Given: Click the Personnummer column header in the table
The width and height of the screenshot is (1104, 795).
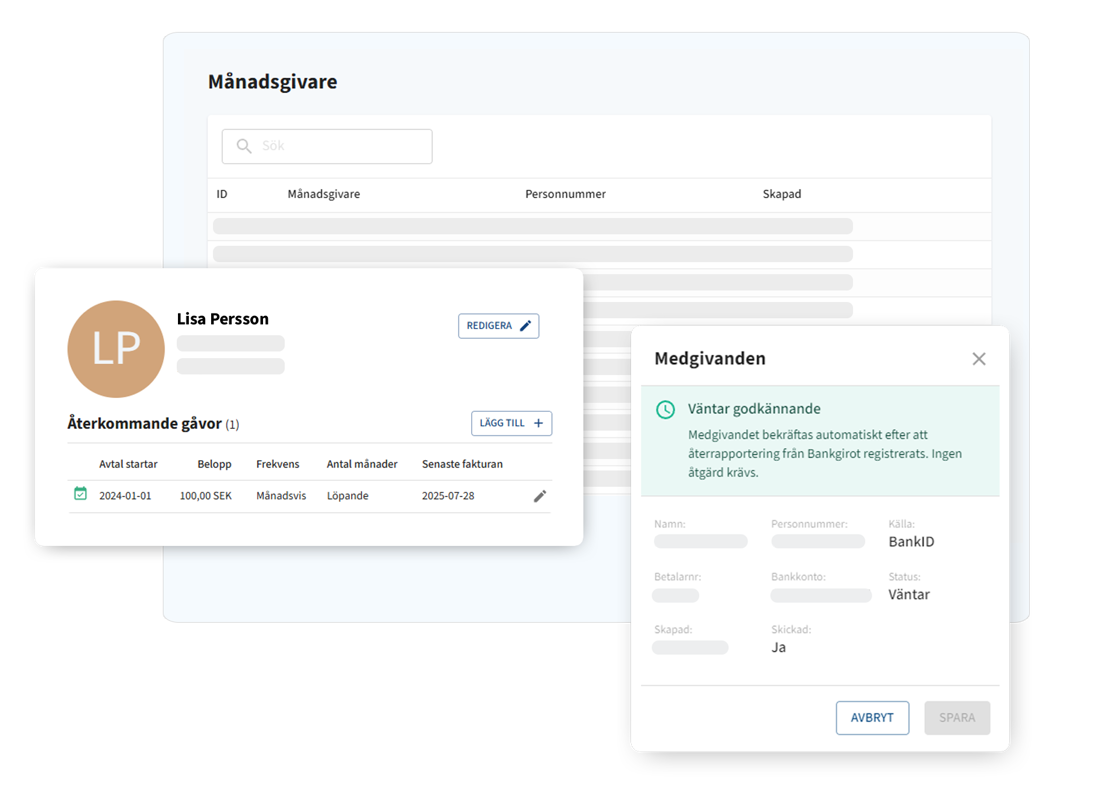Looking at the screenshot, I should point(565,194).
